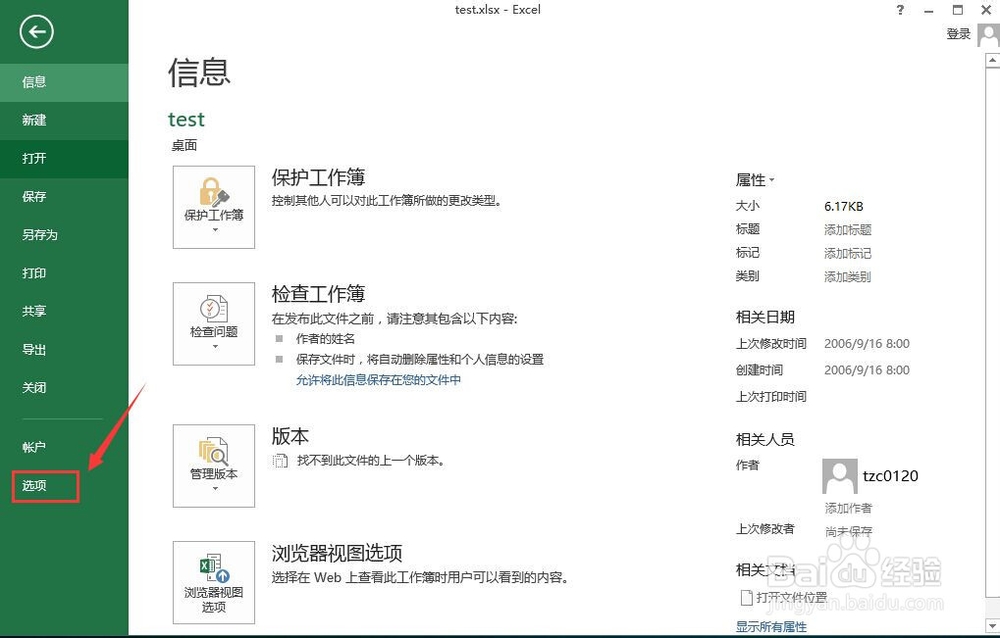Select 导出 in the sidebar
The width and height of the screenshot is (1000, 638).
click(64, 350)
